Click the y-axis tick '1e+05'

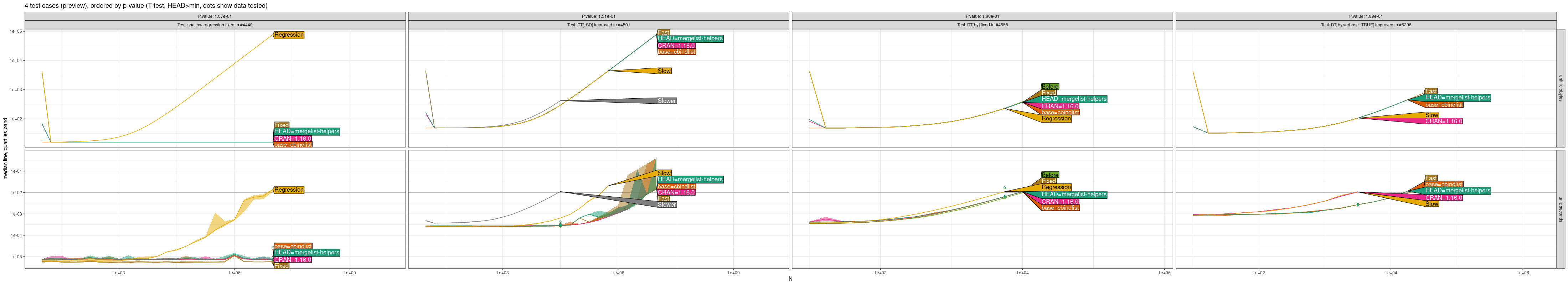(16, 31)
